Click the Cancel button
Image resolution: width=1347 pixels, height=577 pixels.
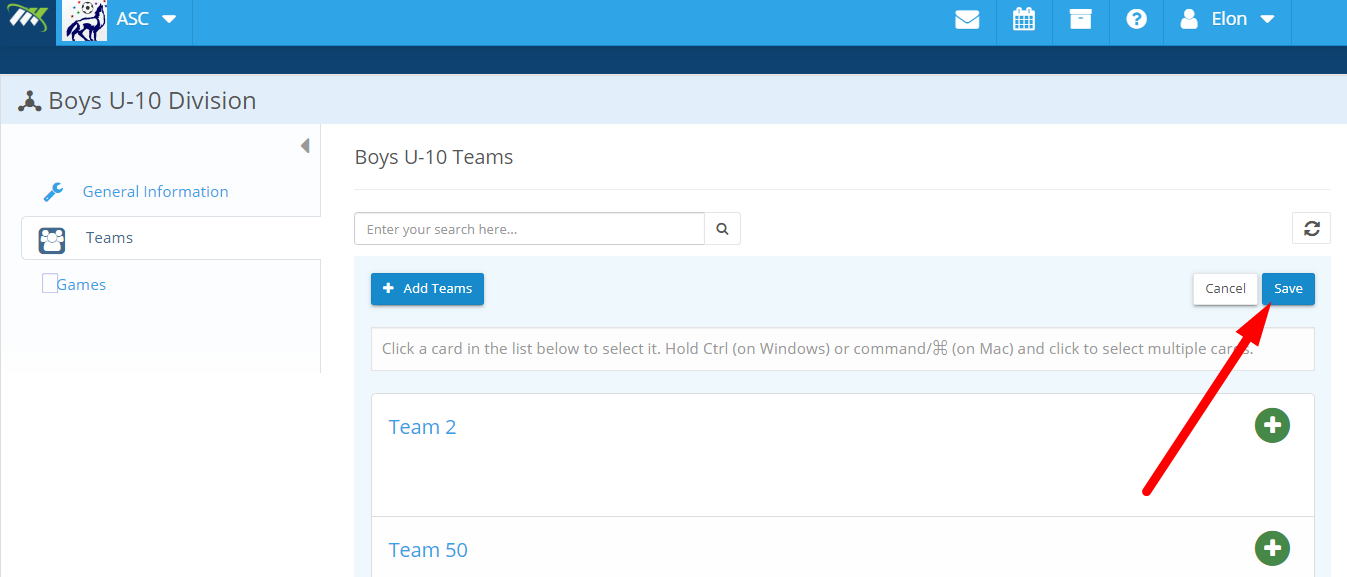[x=1225, y=289]
